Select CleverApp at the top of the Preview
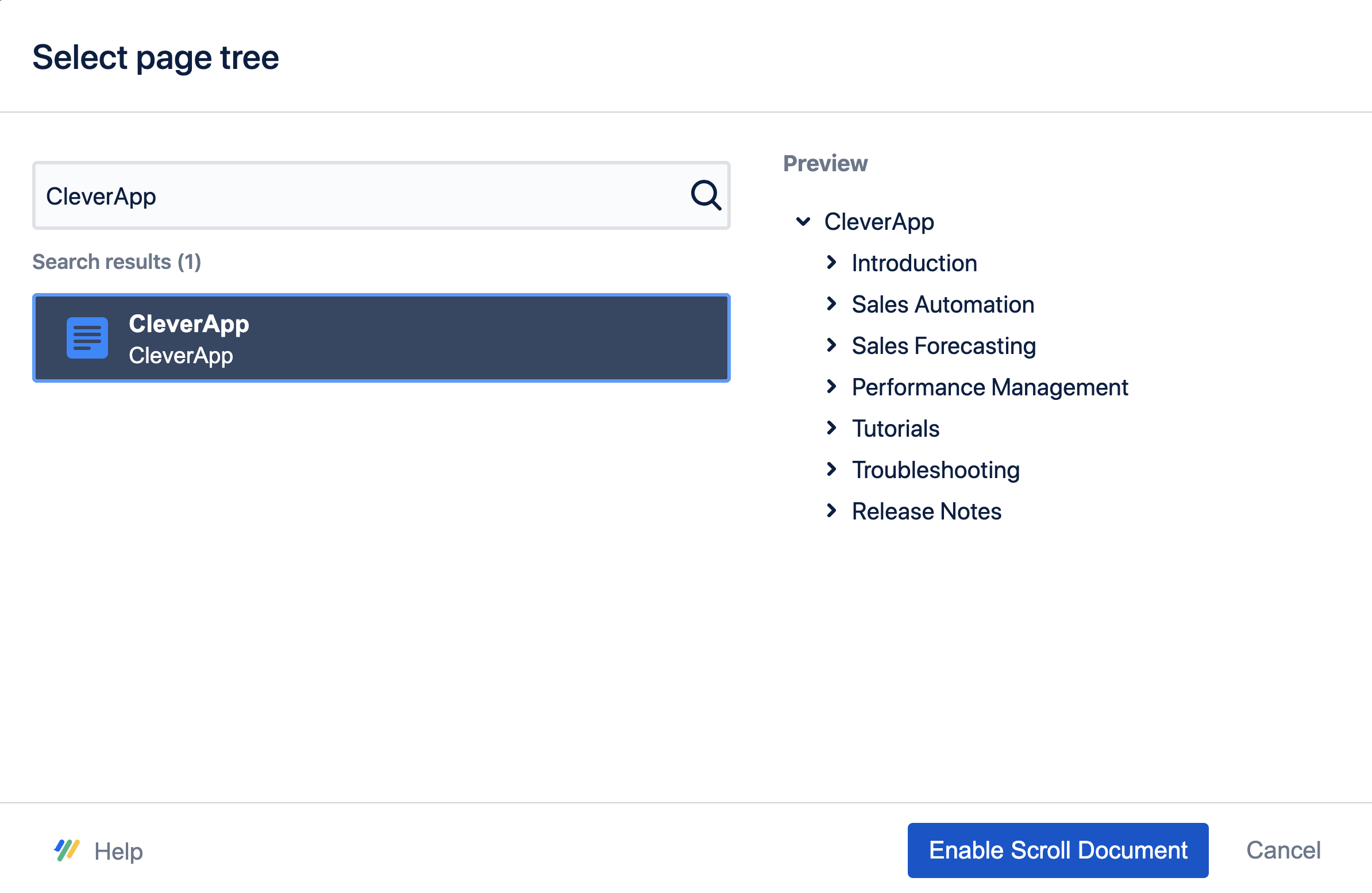The width and height of the screenshot is (1372, 893). pyautogui.click(x=879, y=222)
